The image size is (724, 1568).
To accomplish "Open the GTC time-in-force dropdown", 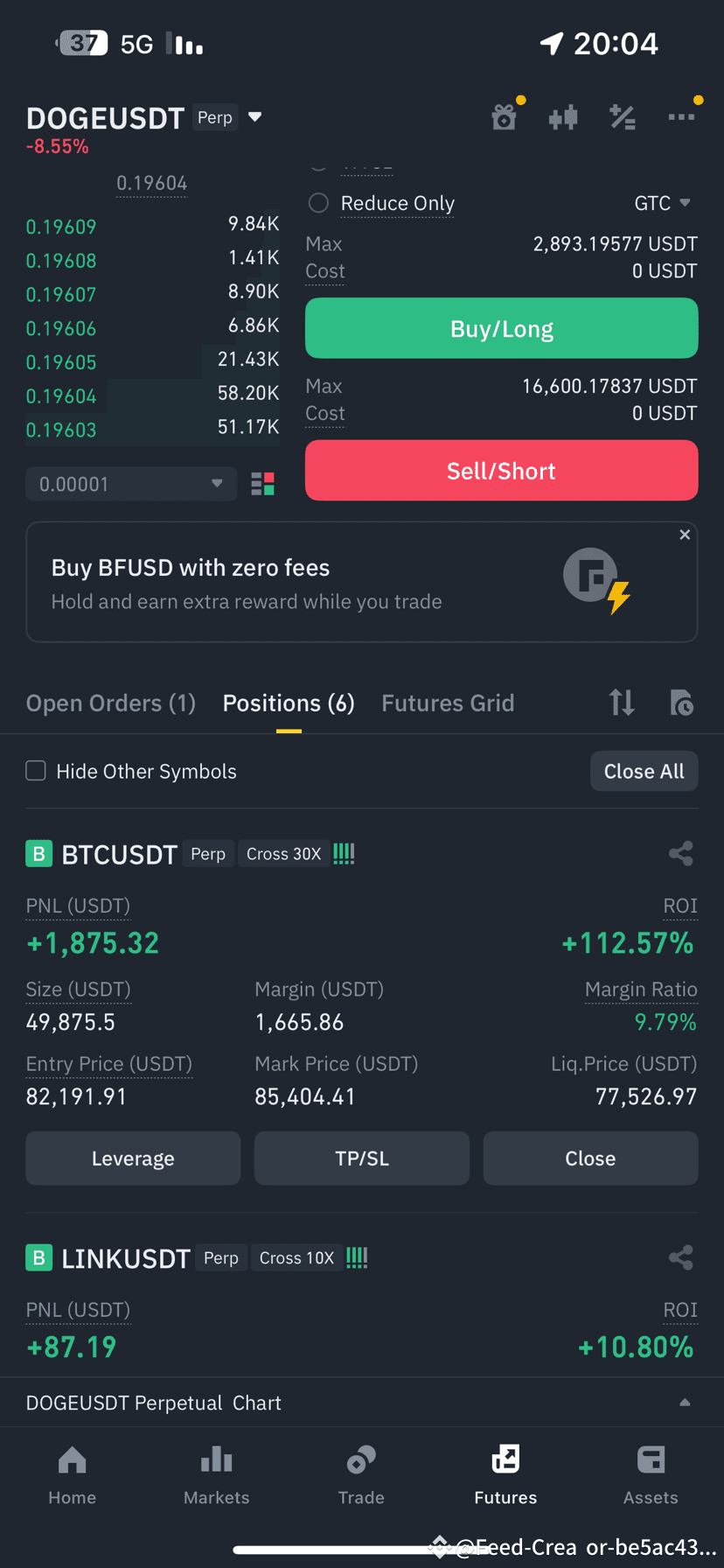I will coord(662,203).
